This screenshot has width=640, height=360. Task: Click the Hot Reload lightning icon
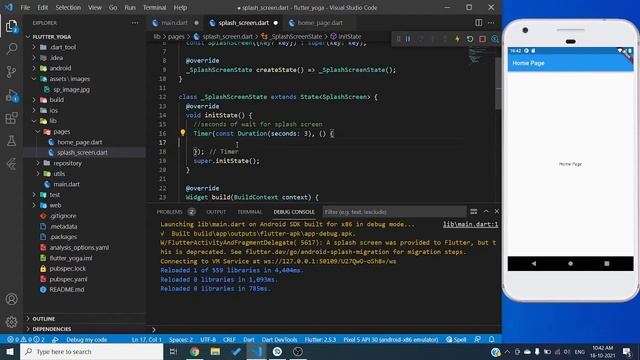(x=458, y=39)
